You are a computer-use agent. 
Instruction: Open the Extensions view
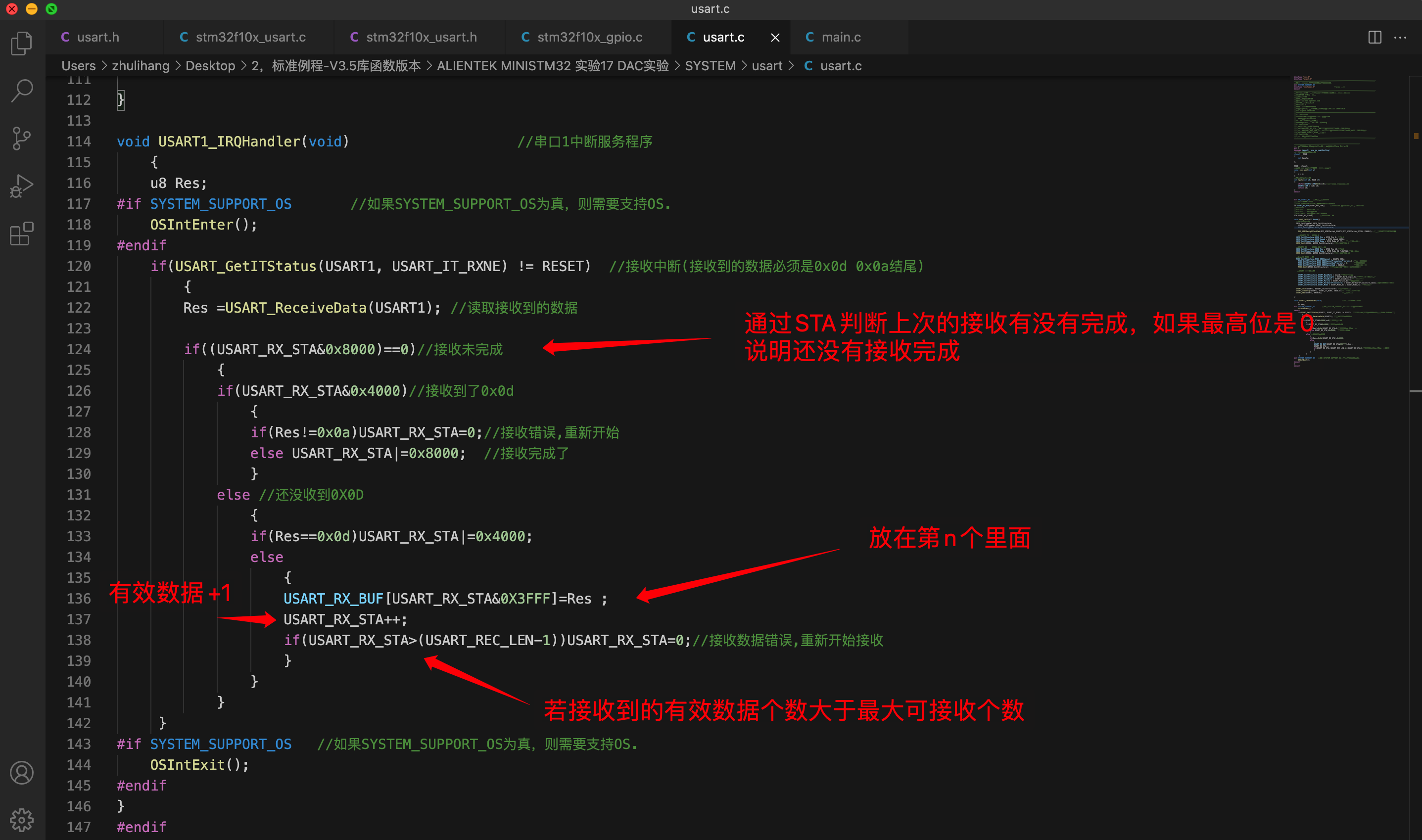(x=22, y=233)
